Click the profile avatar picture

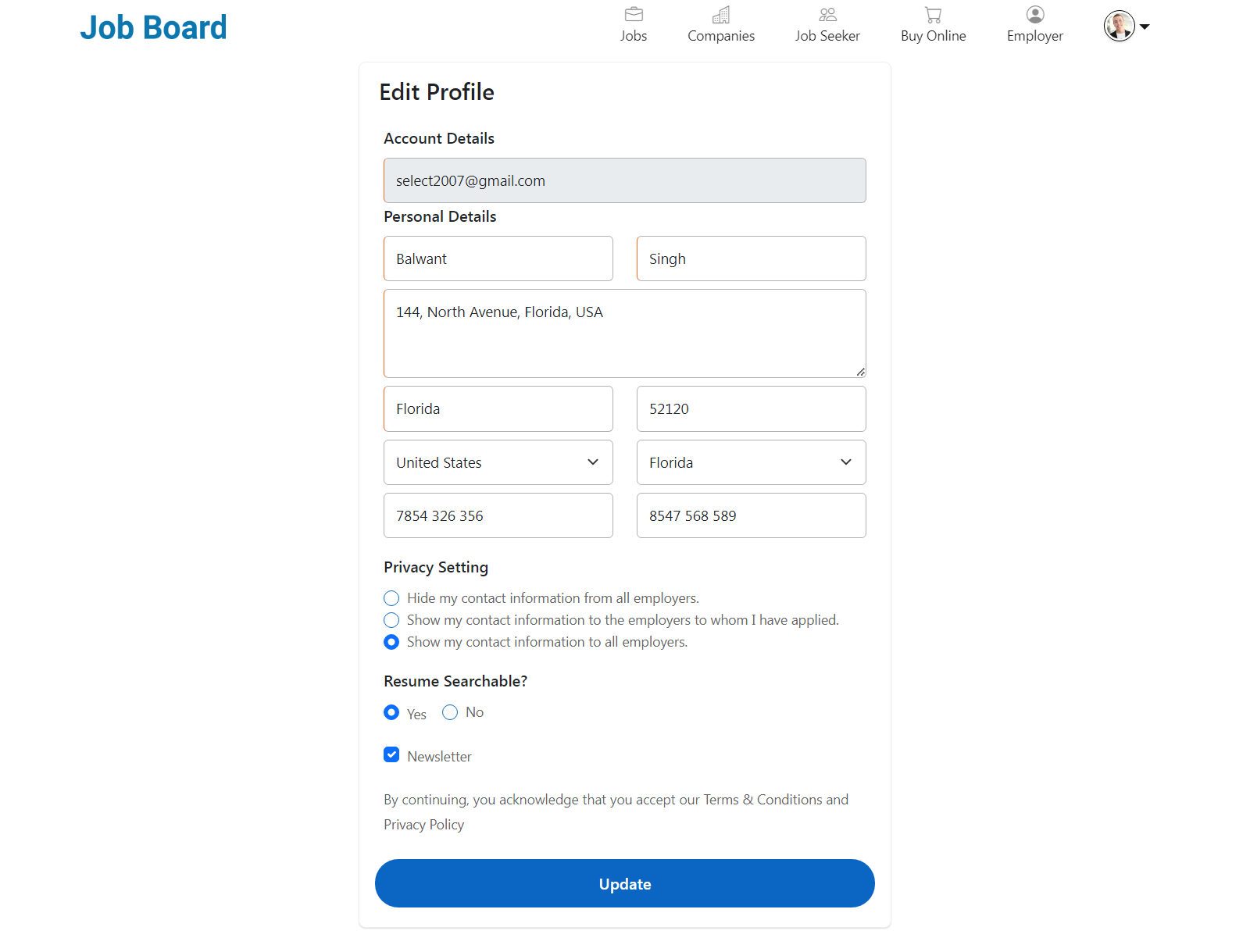click(x=1119, y=26)
